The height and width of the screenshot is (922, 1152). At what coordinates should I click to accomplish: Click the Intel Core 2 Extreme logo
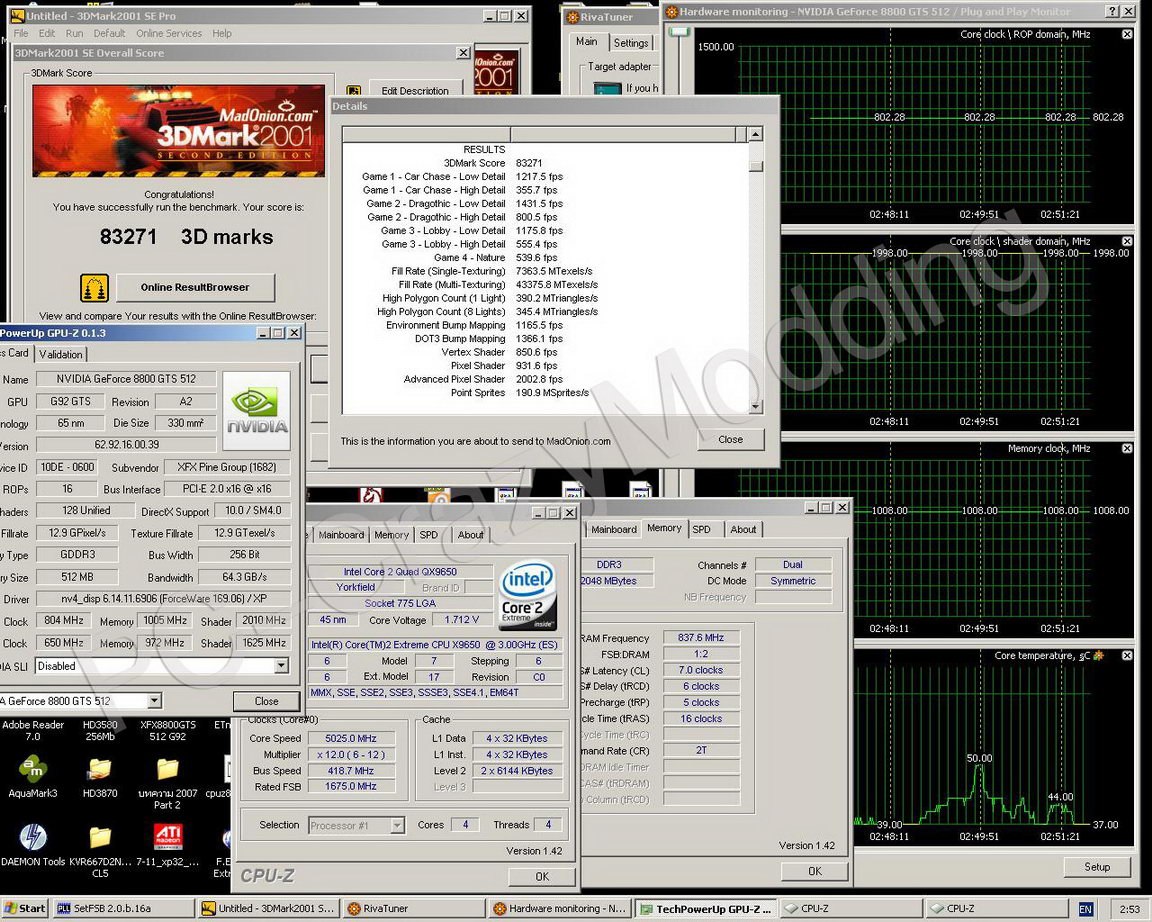pyautogui.click(x=526, y=597)
